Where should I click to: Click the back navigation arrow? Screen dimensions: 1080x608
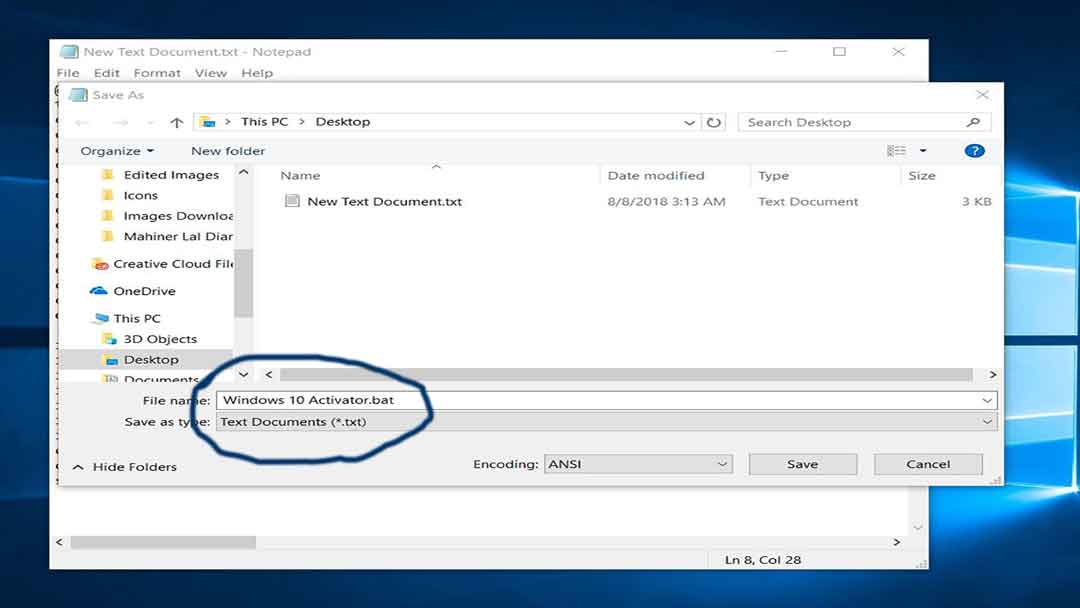click(x=82, y=121)
